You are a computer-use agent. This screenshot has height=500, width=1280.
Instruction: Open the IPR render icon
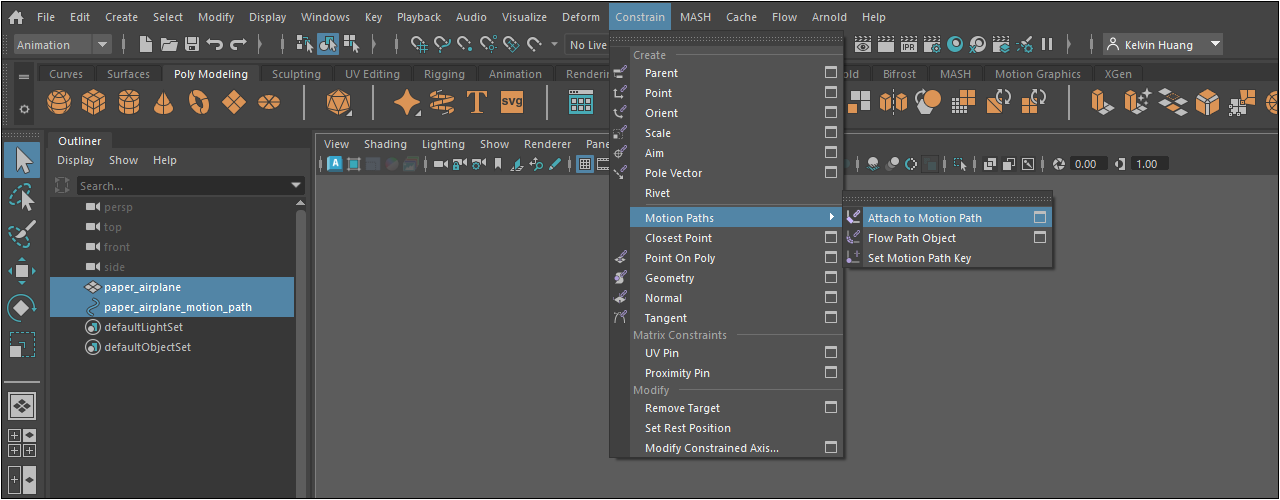point(909,45)
